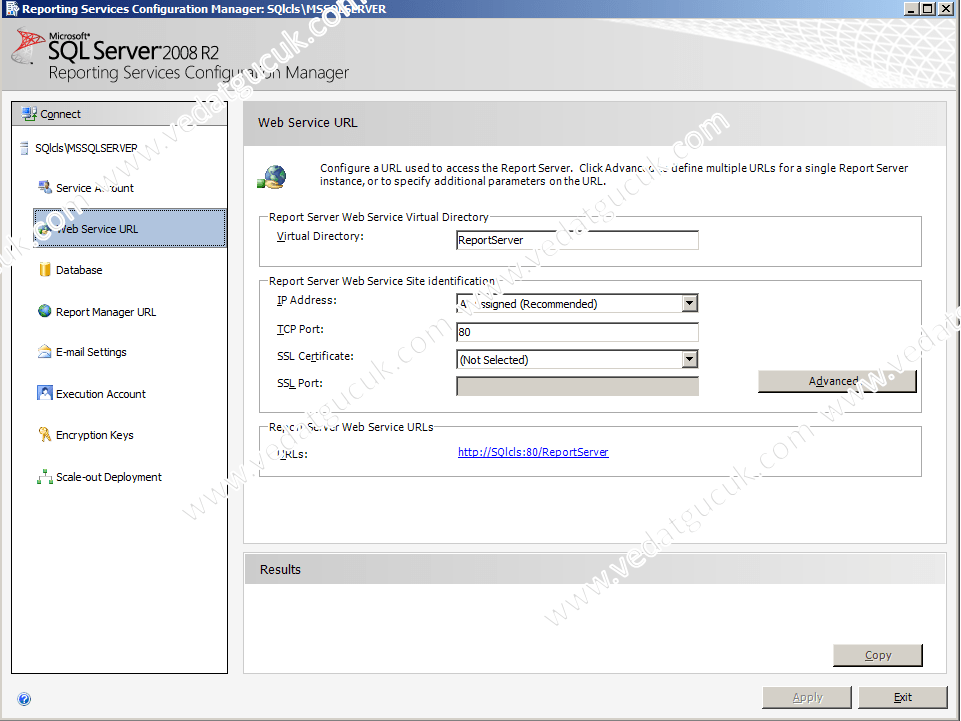Click the Report Manager URL globe icon

pyautogui.click(x=45, y=311)
